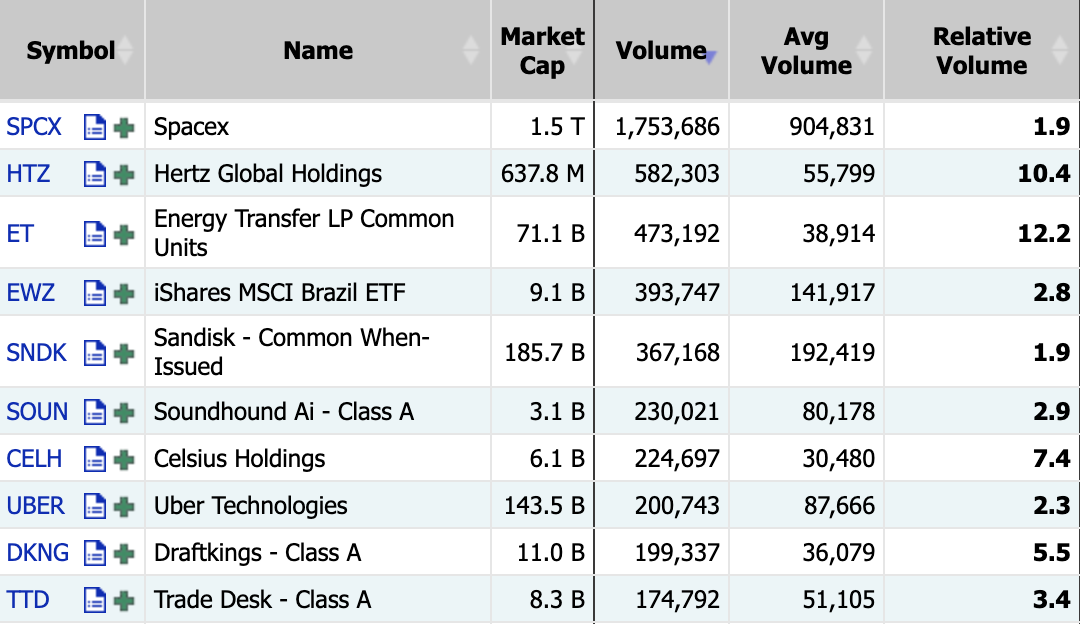This screenshot has width=1080, height=624.
Task: Sort by Market Cap column header
Action: pyautogui.click(x=542, y=50)
